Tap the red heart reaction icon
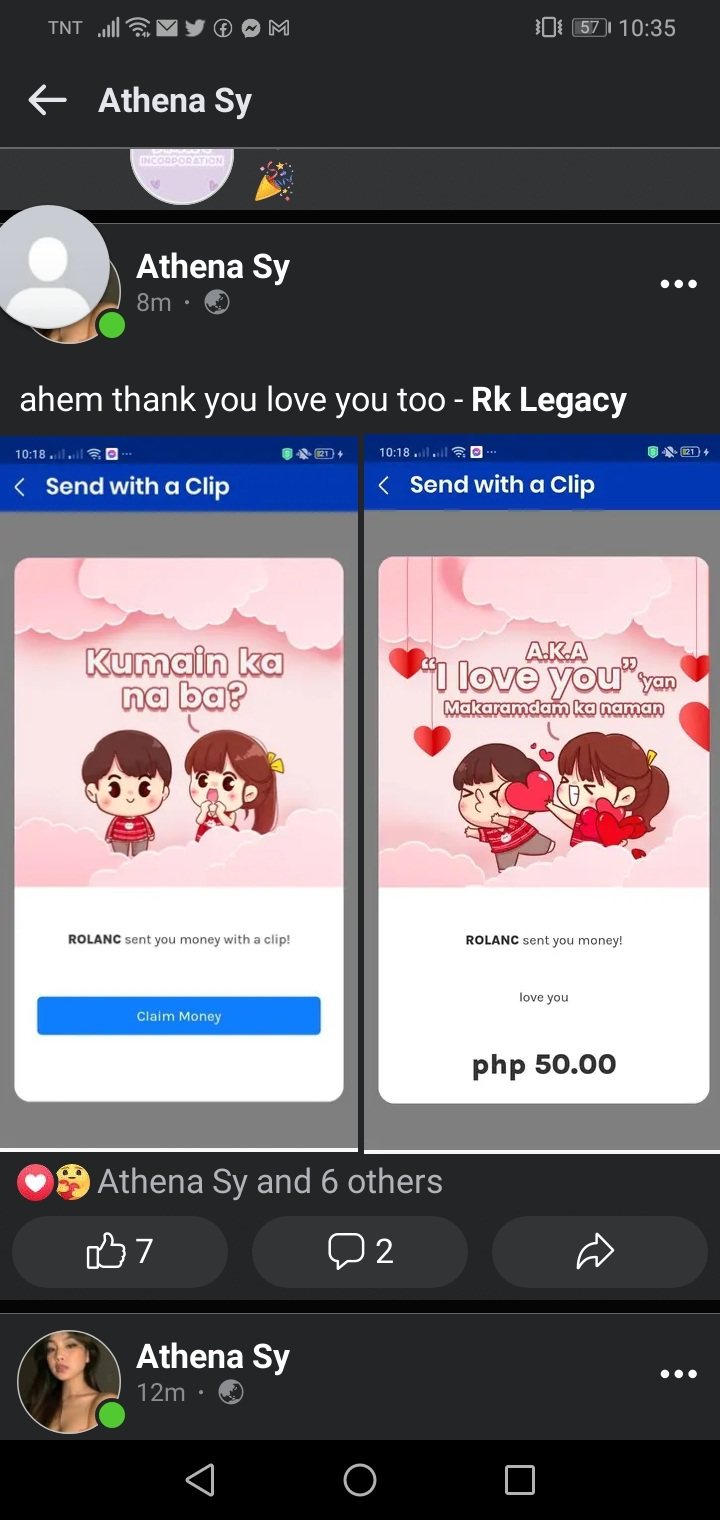 point(36,1183)
